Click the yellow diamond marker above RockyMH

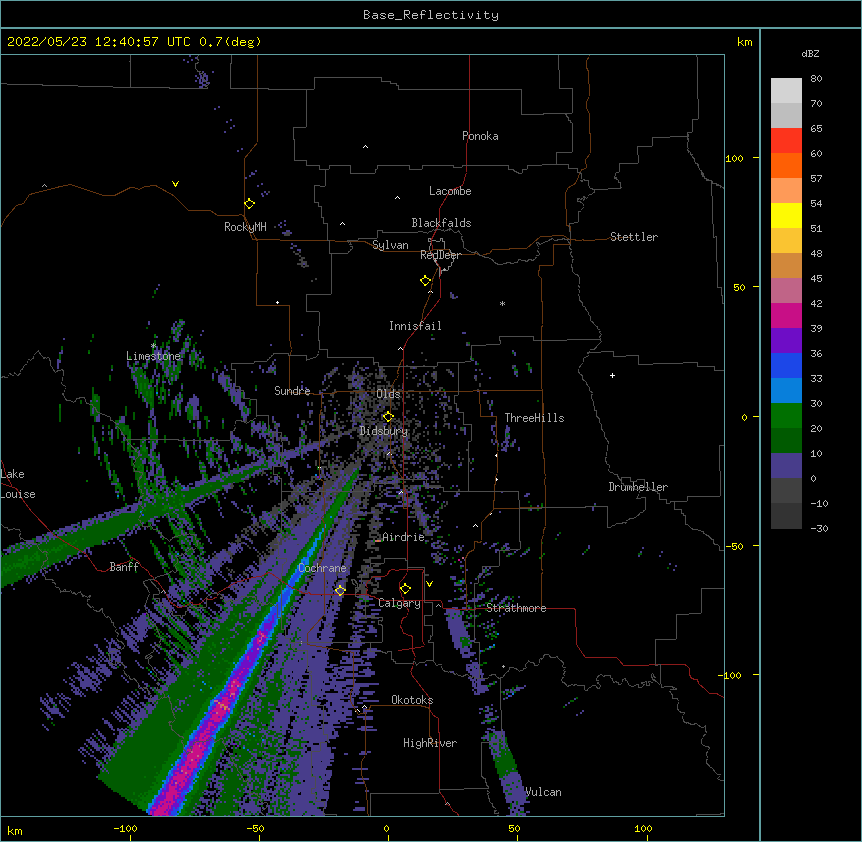coord(249,204)
